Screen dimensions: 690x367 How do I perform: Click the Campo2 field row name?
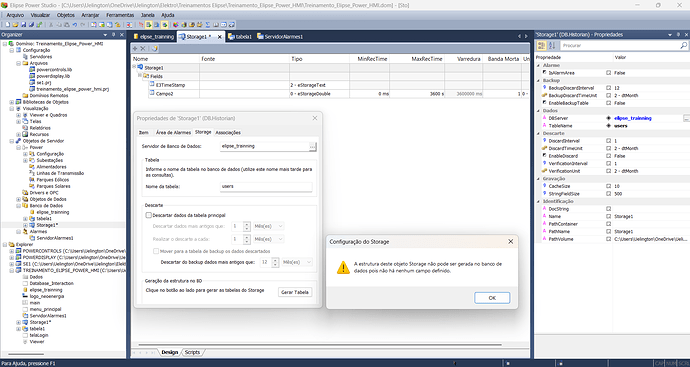coord(165,94)
